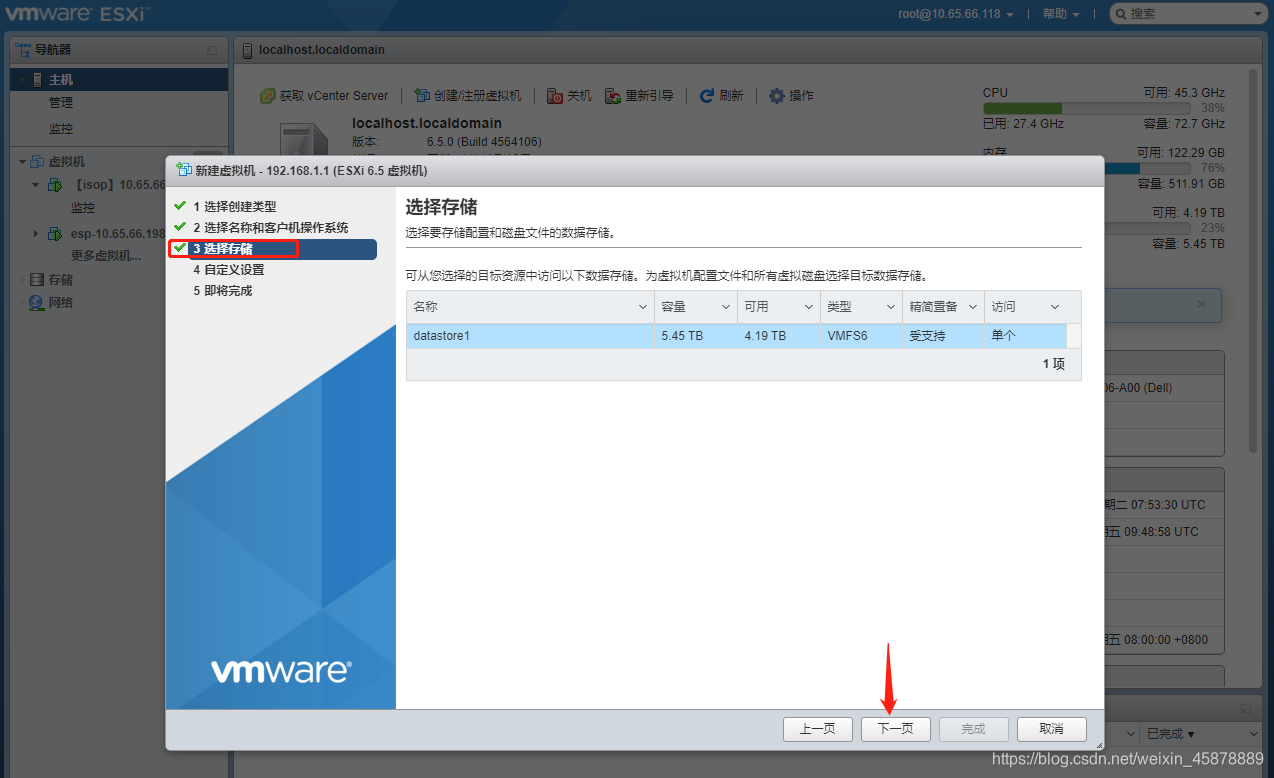Image resolution: width=1274 pixels, height=778 pixels.
Task: Open the 可用 column dropdown arrow
Action: coord(808,307)
